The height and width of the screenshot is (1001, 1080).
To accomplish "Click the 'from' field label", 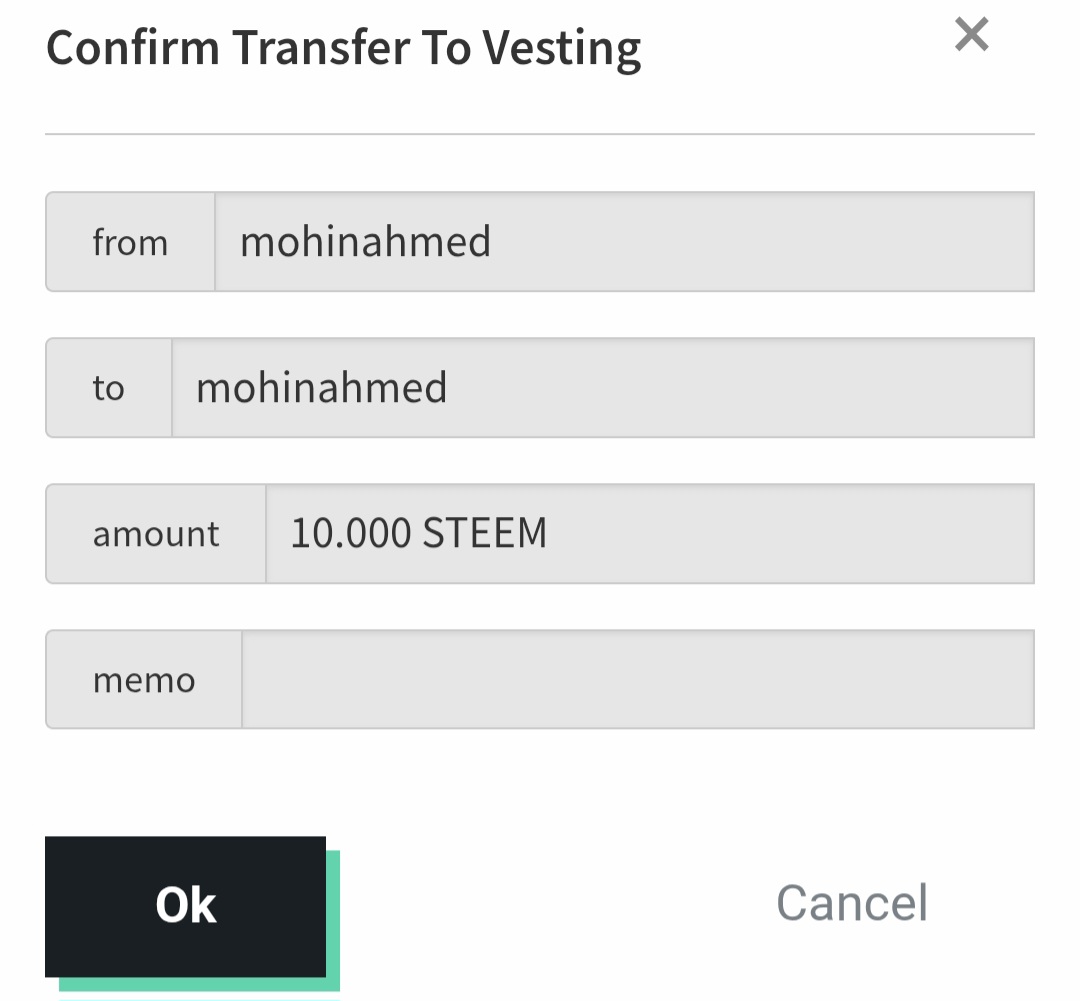I will [130, 243].
